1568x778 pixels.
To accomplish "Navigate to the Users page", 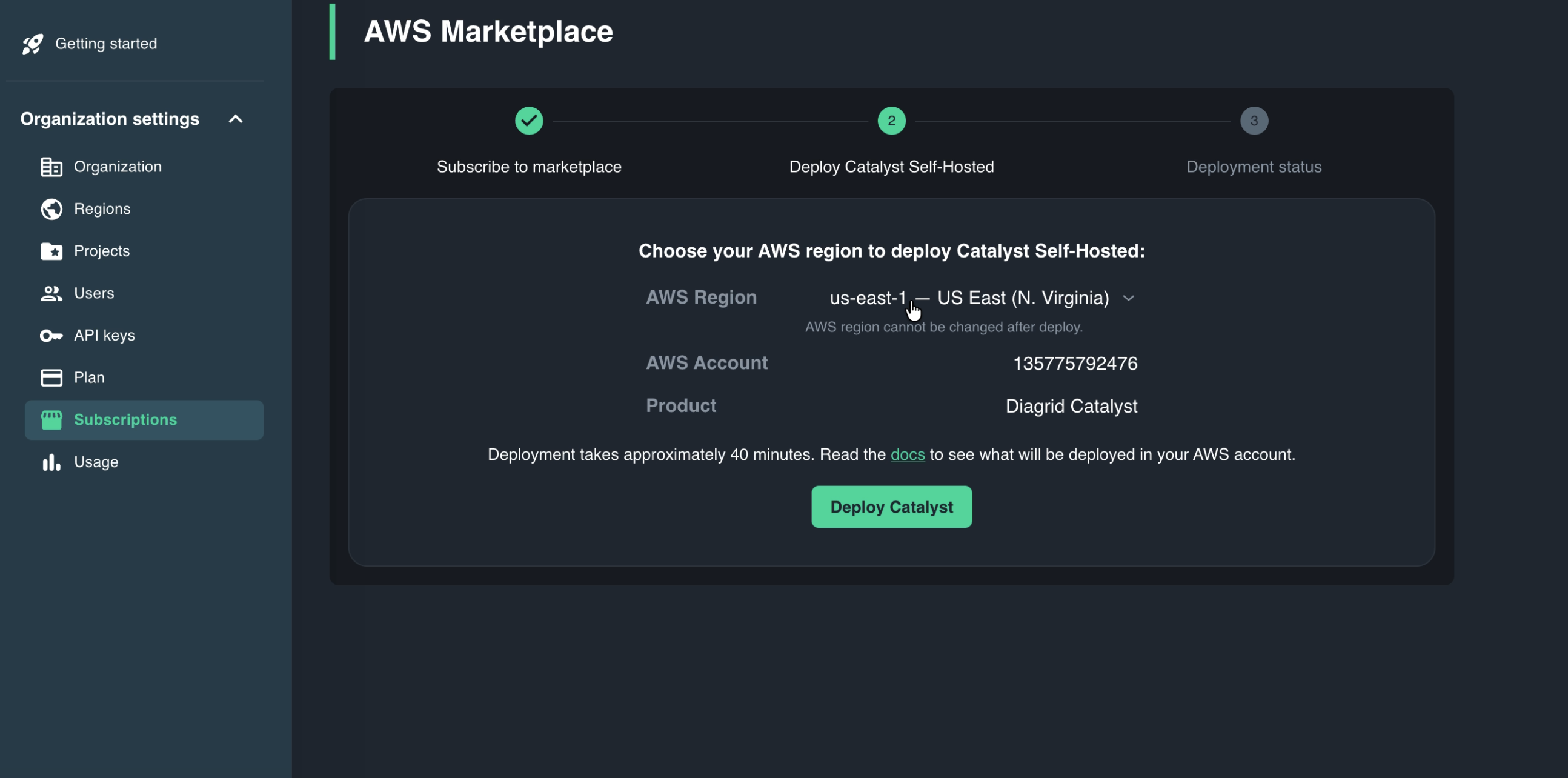I will 94,293.
